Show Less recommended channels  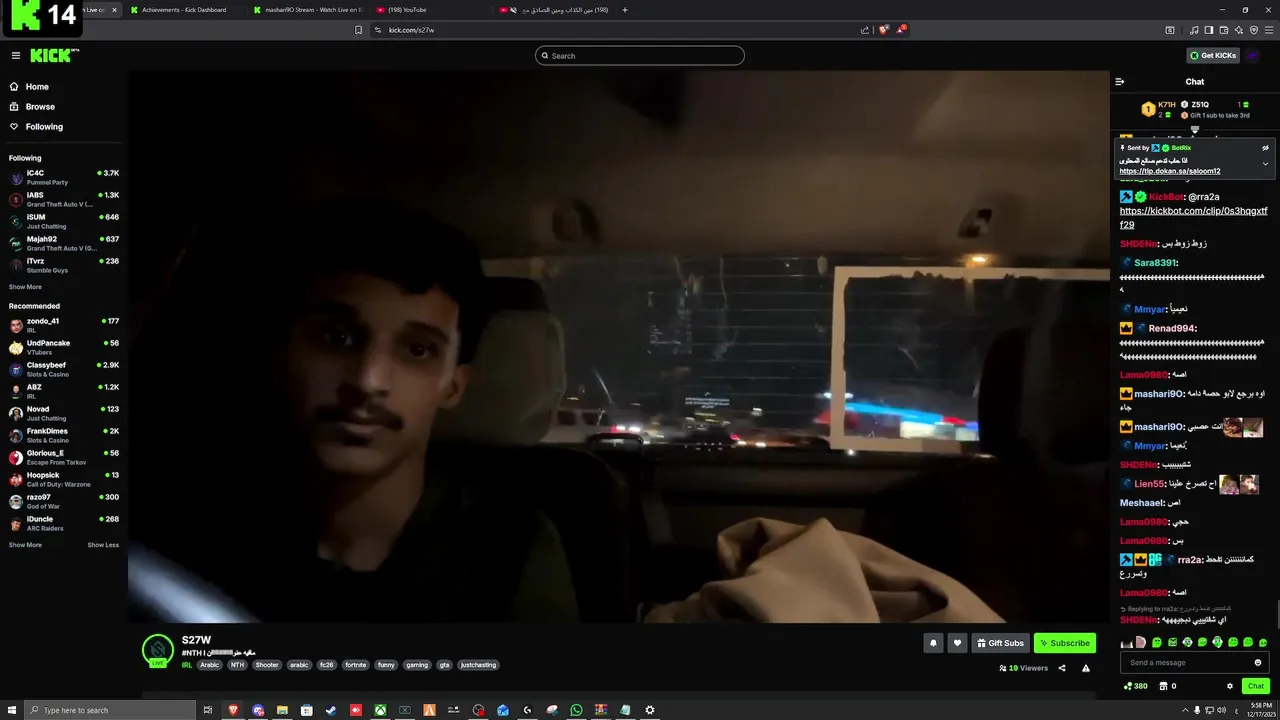(x=103, y=545)
